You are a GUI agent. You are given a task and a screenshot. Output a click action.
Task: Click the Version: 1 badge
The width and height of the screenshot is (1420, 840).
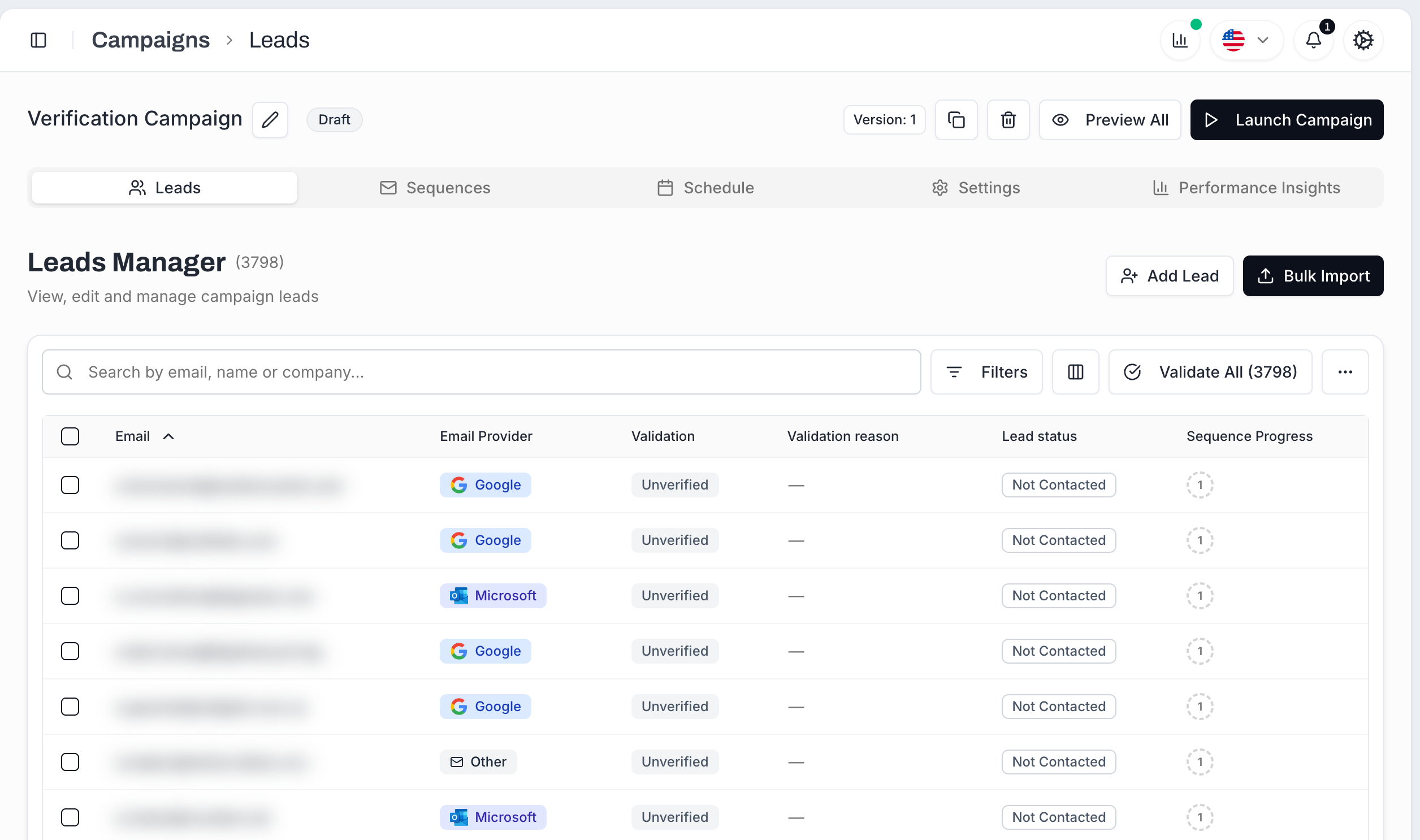(x=884, y=120)
